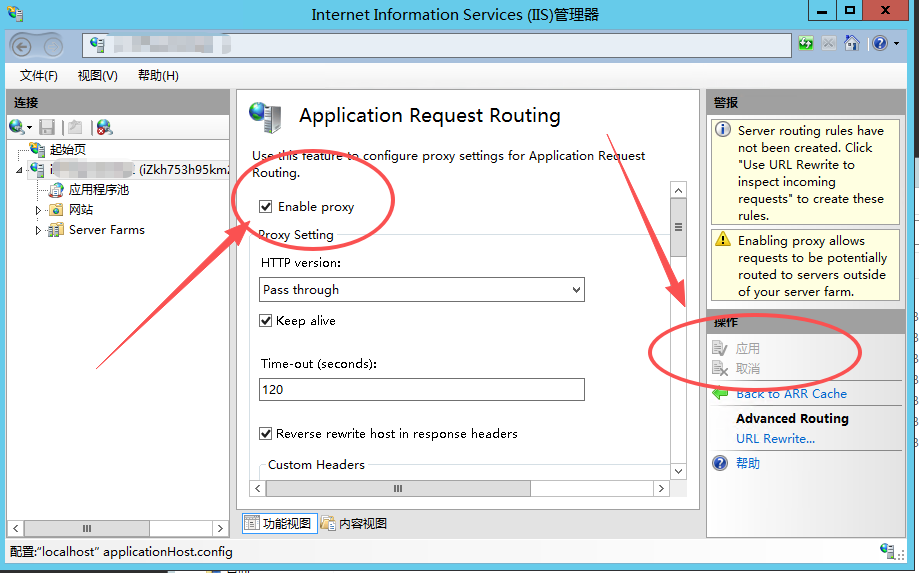Image resolution: width=919 pixels, height=573 pixels.
Task: Click the Up folder icon in connections toolbar
Action: (x=75, y=127)
